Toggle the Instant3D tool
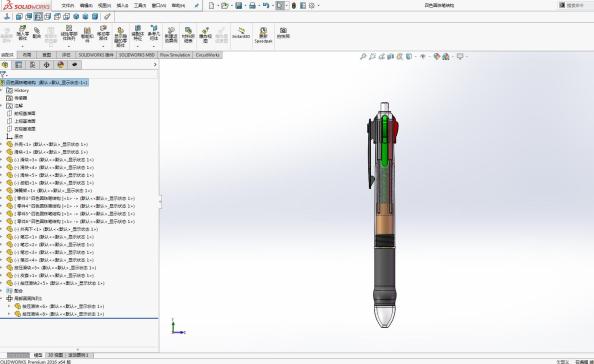Viewport: 594px width, 364px height. coord(241,33)
